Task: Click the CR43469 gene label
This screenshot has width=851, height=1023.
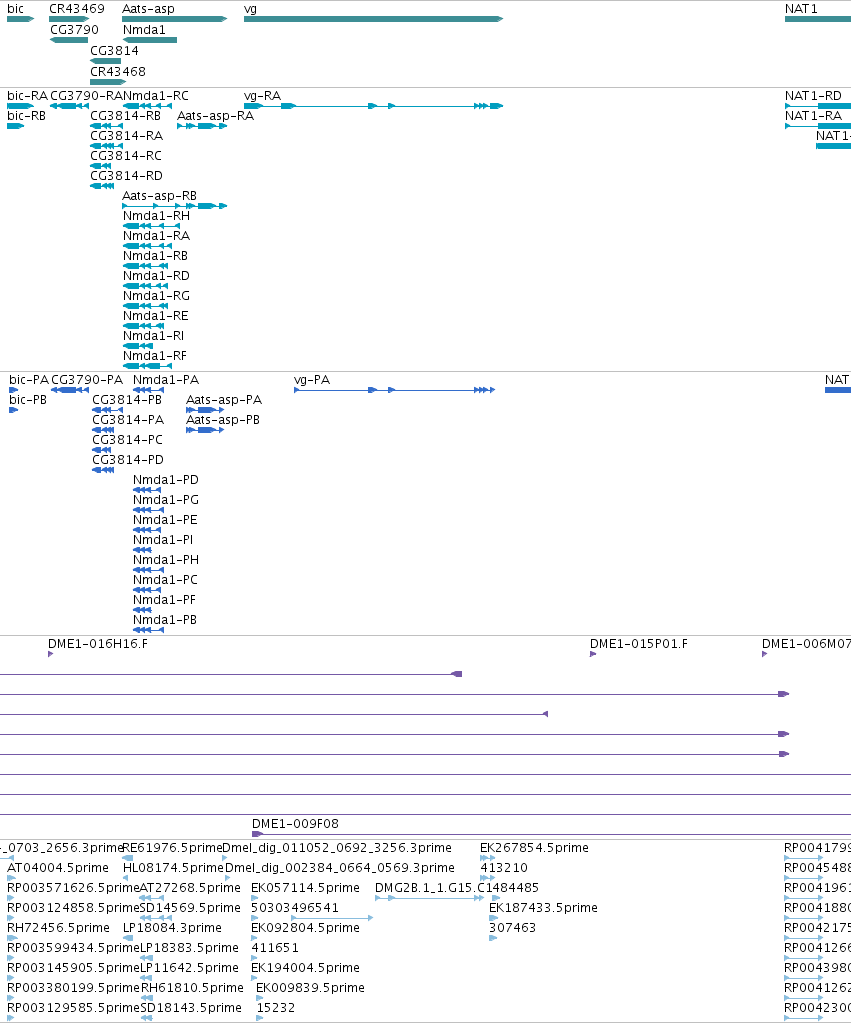Action: click(76, 9)
